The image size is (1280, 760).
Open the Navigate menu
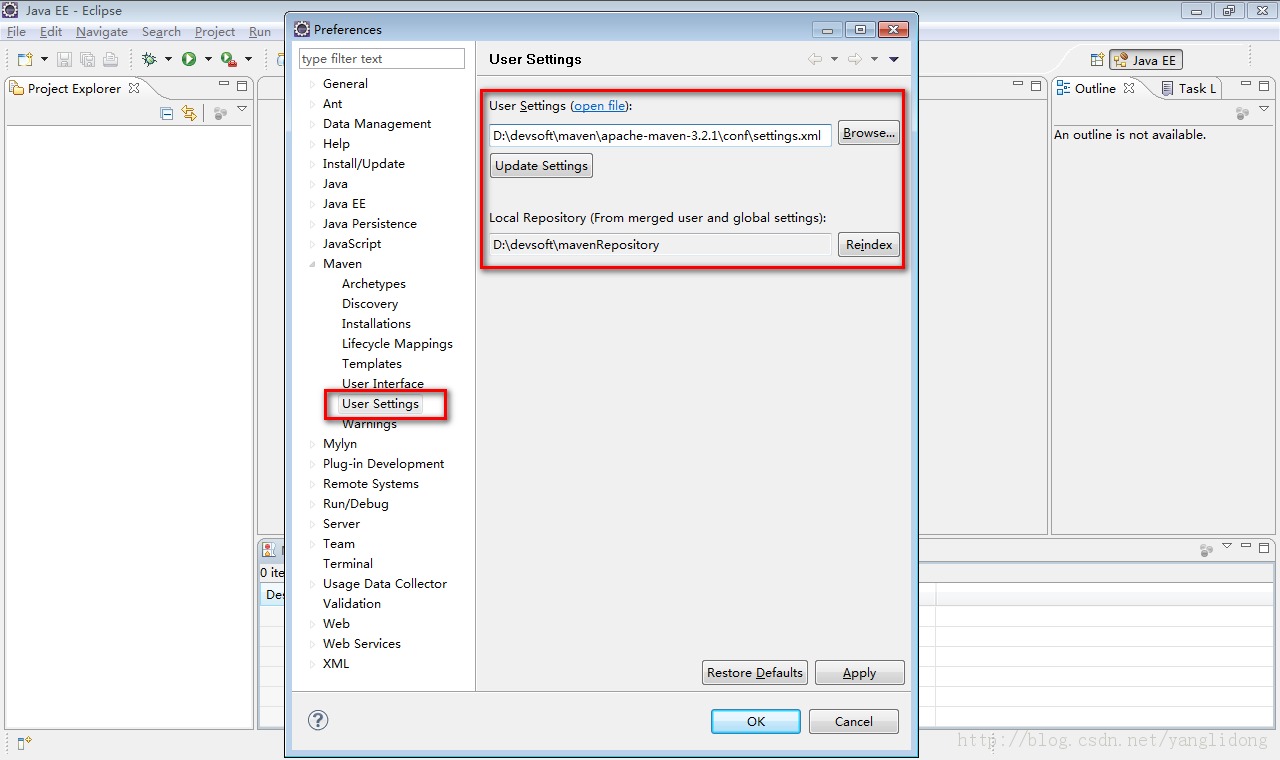click(x=102, y=32)
